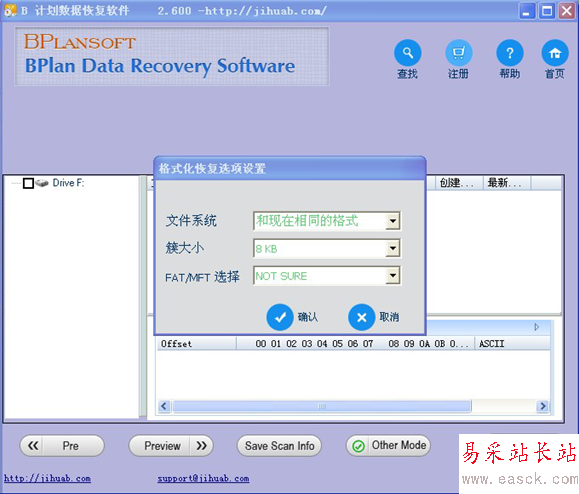Click the BPlan Data Recovery Software banner
The width and height of the screenshot is (579, 494).
172,56
